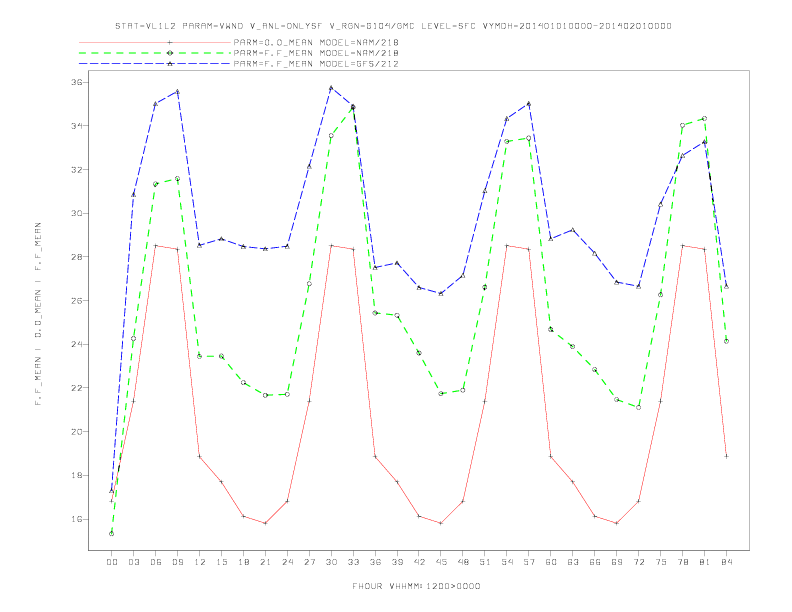The height and width of the screenshot is (612, 792).
Task: Select legend entry PARM=F.F_MEAN MODEL=GFS/212
Action: (x=316, y=64)
